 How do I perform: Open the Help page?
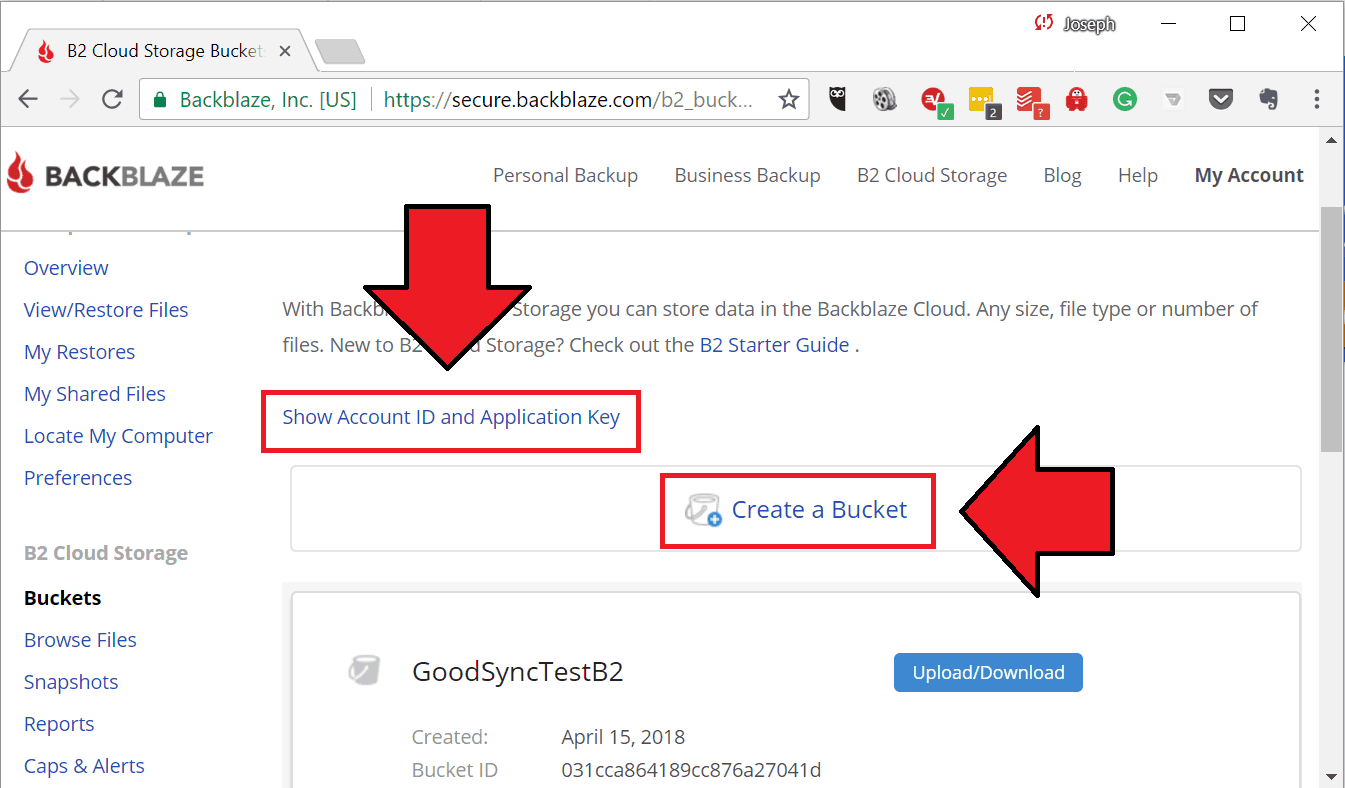click(x=1138, y=175)
